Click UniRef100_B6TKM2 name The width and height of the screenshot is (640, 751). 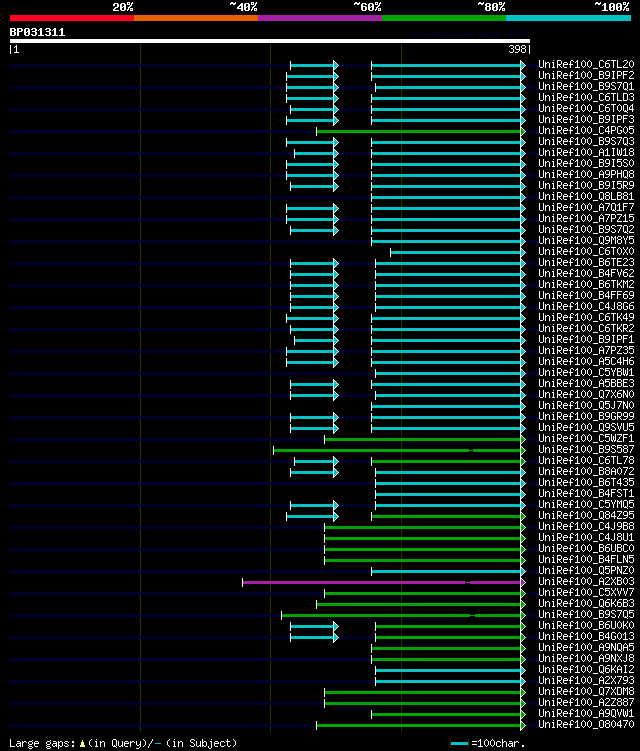[x=586, y=284]
